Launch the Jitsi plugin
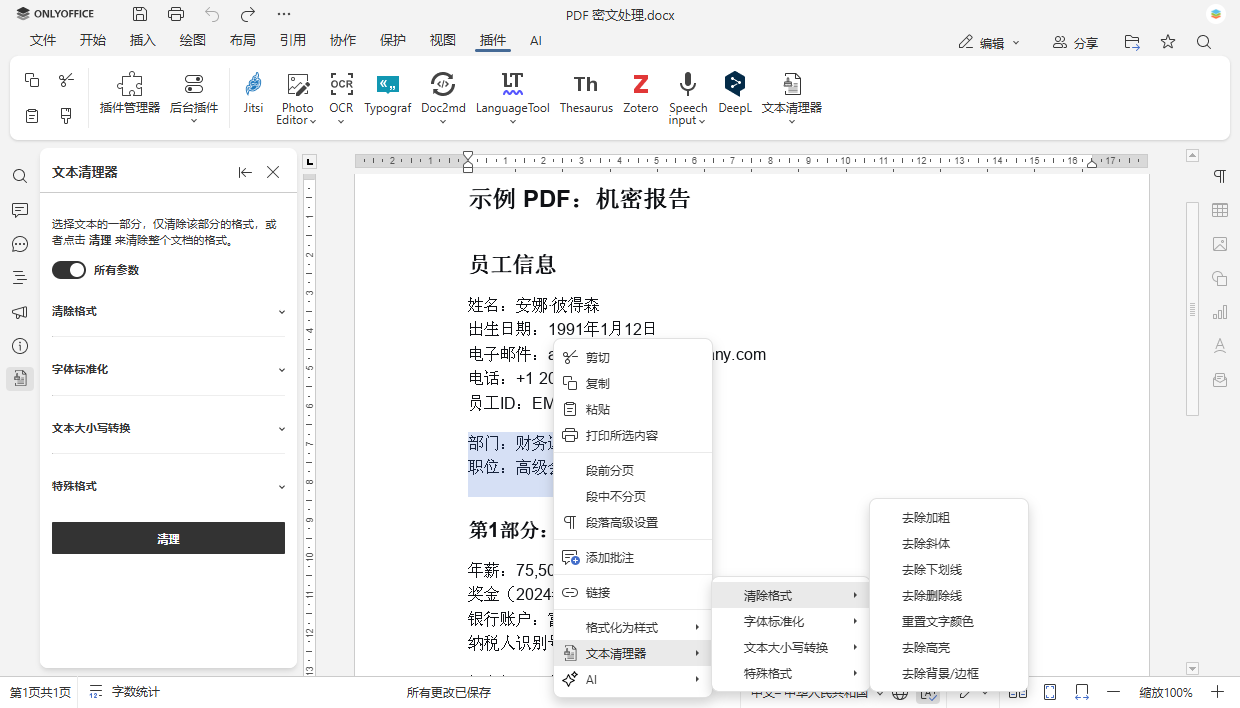This screenshot has height=708, width=1240. [x=252, y=96]
